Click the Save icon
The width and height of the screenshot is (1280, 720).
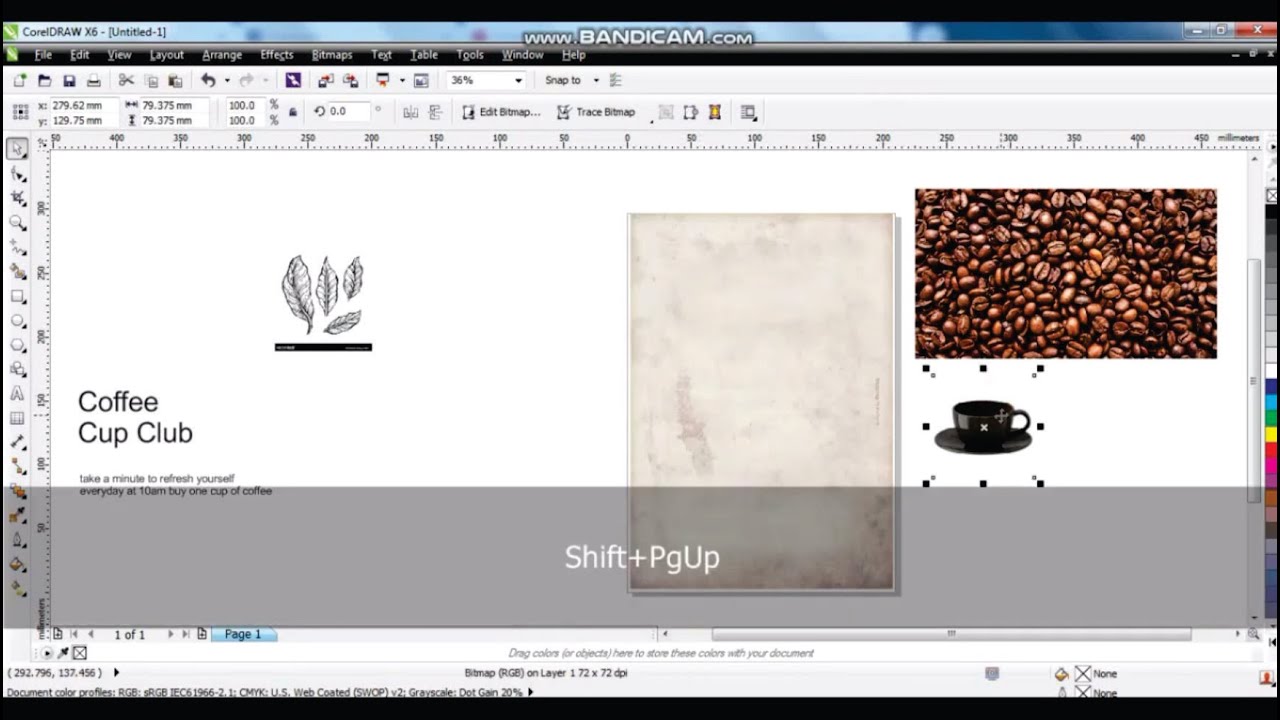tap(69, 80)
